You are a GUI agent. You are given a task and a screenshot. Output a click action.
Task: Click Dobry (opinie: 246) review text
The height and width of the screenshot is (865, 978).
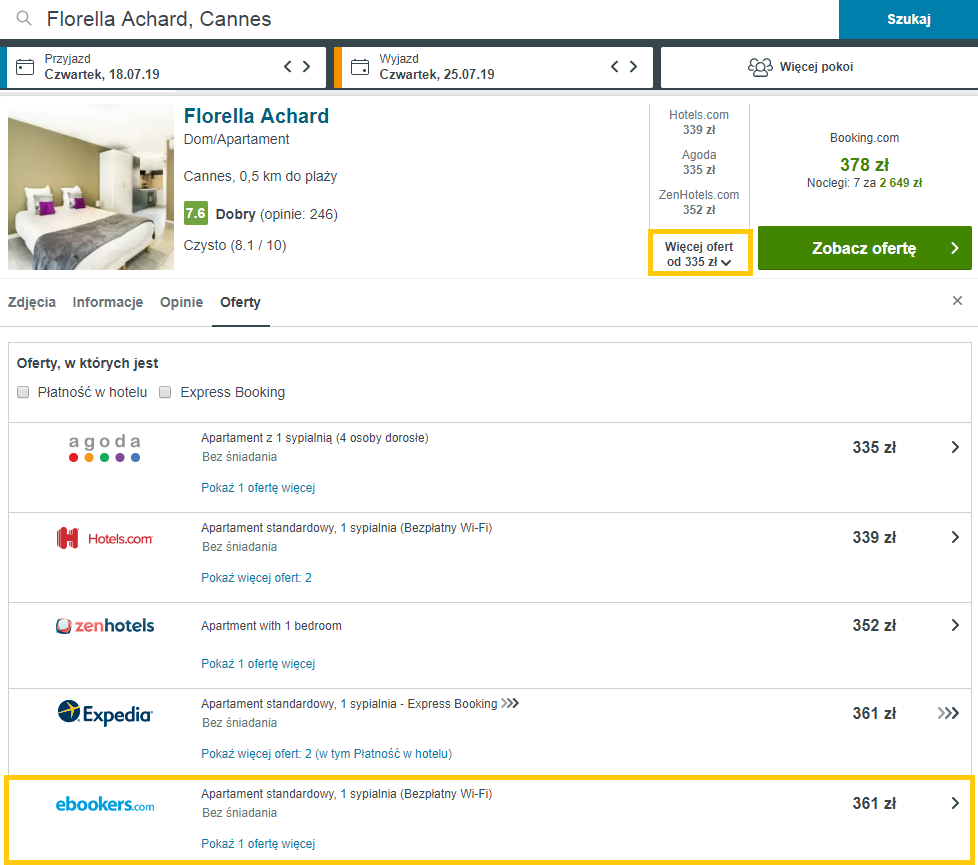click(277, 214)
